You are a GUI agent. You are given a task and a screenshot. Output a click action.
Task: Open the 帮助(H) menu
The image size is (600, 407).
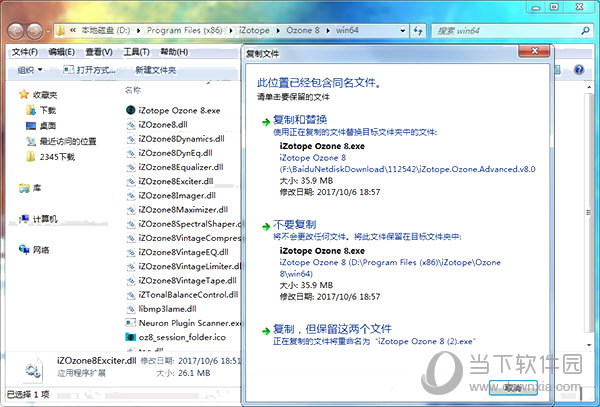pyautogui.click(x=174, y=52)
